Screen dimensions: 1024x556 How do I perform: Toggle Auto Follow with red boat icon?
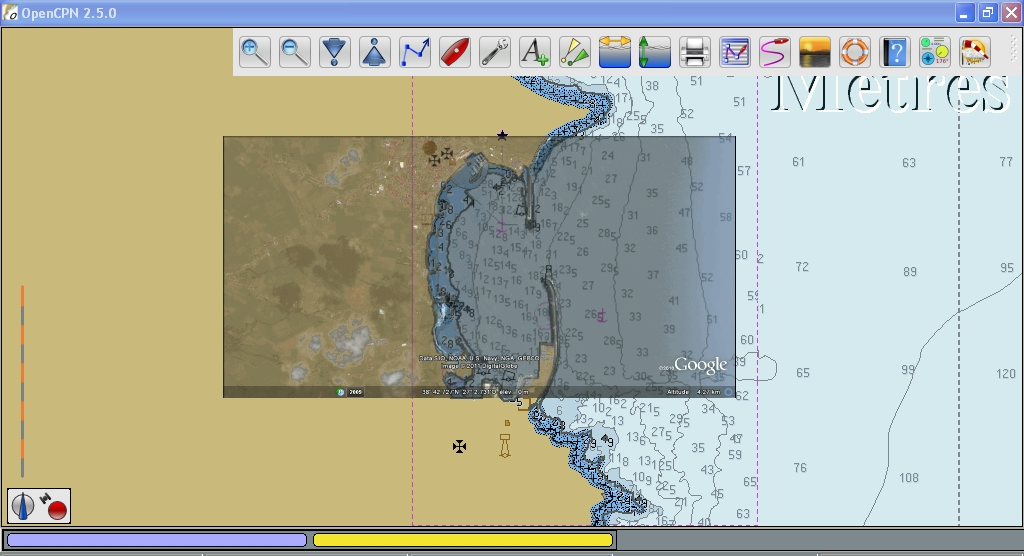tap(455, 52)
